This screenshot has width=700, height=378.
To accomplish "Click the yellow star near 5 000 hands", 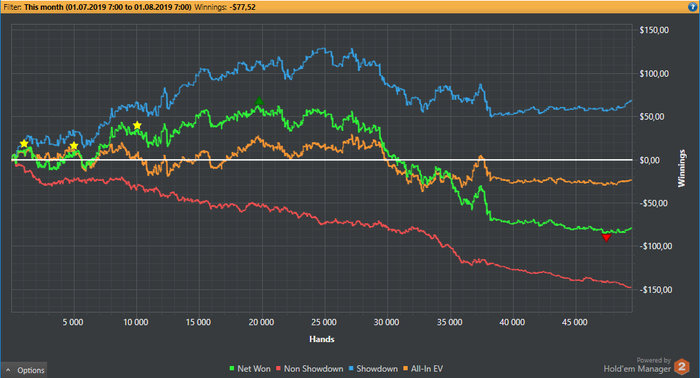I will click(74, 146).
